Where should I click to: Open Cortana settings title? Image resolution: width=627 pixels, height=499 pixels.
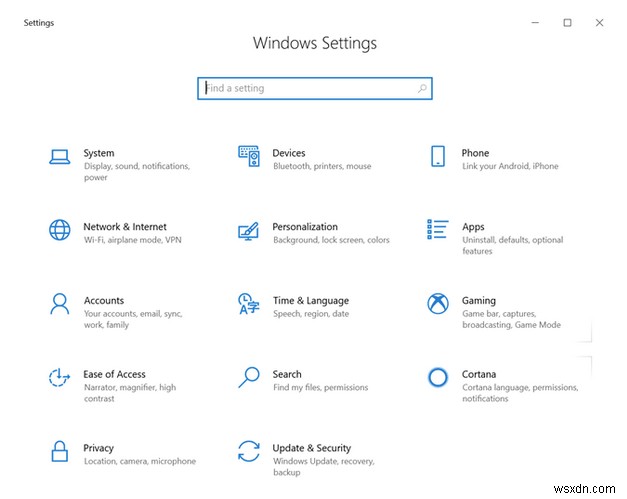pyautogui.click(x=479, y=374)
